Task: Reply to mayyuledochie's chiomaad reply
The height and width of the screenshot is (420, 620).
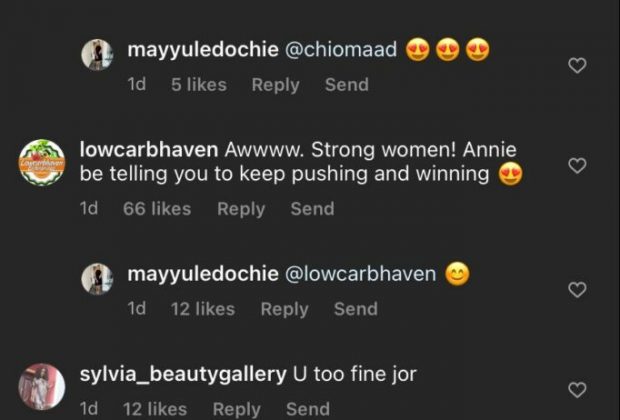Action: coord(275,85)
